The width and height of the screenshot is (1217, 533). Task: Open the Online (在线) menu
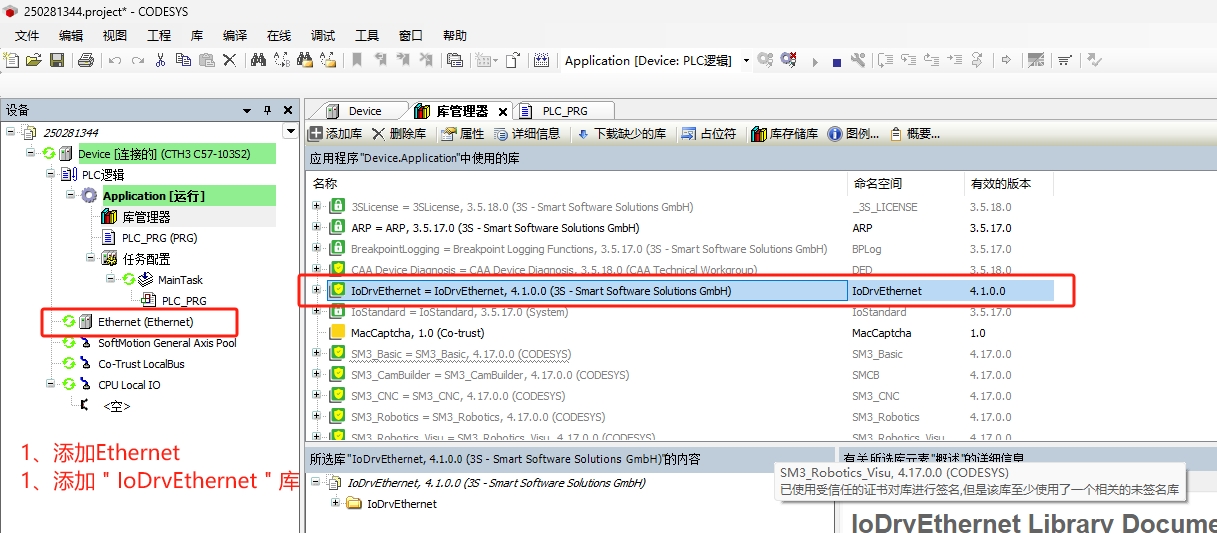point(279,35)
